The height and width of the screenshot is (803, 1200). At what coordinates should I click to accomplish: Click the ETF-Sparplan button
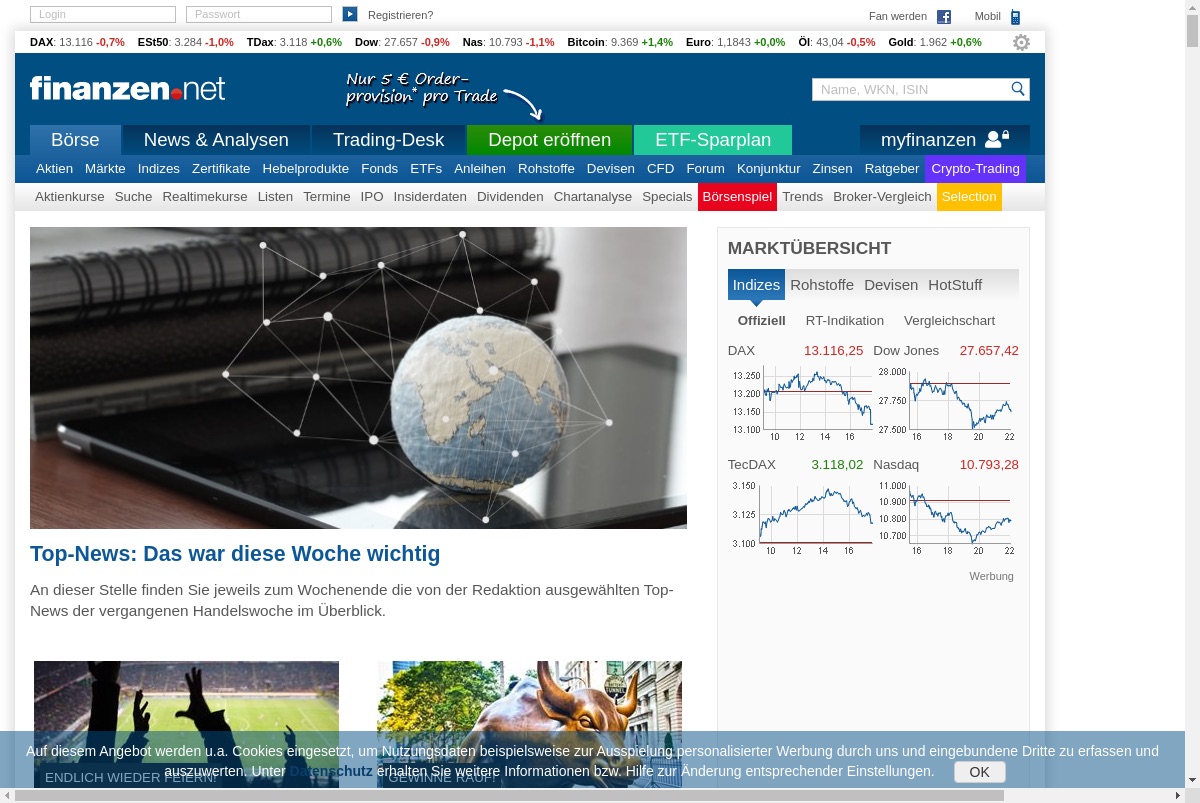tap(713, 140)
